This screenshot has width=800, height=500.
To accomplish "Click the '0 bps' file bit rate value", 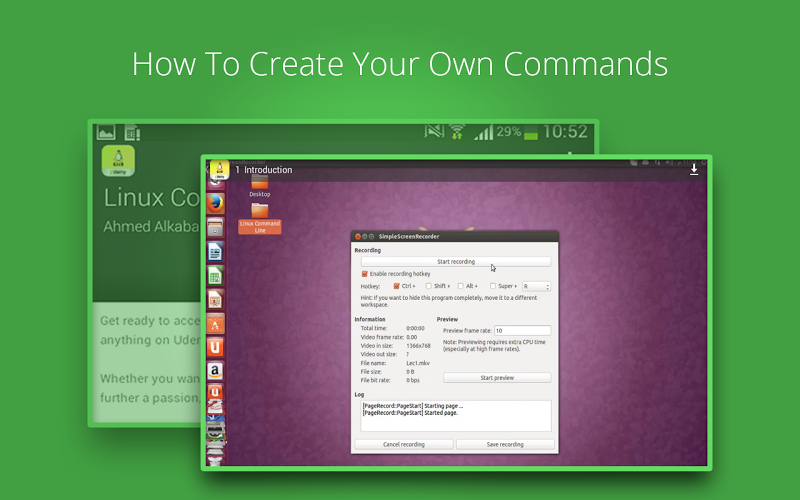I will 413,381.
